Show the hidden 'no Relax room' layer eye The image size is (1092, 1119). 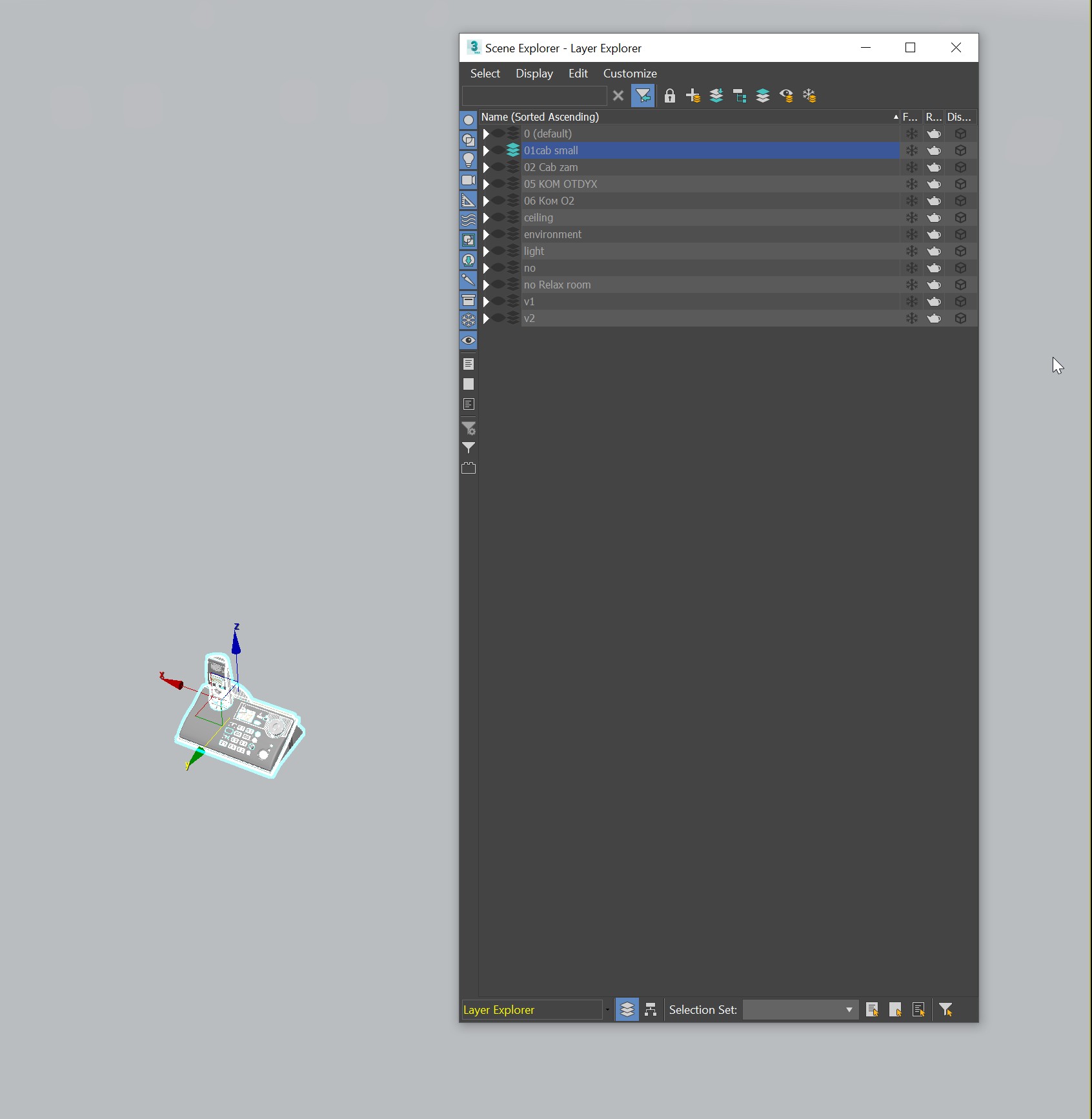499,285
